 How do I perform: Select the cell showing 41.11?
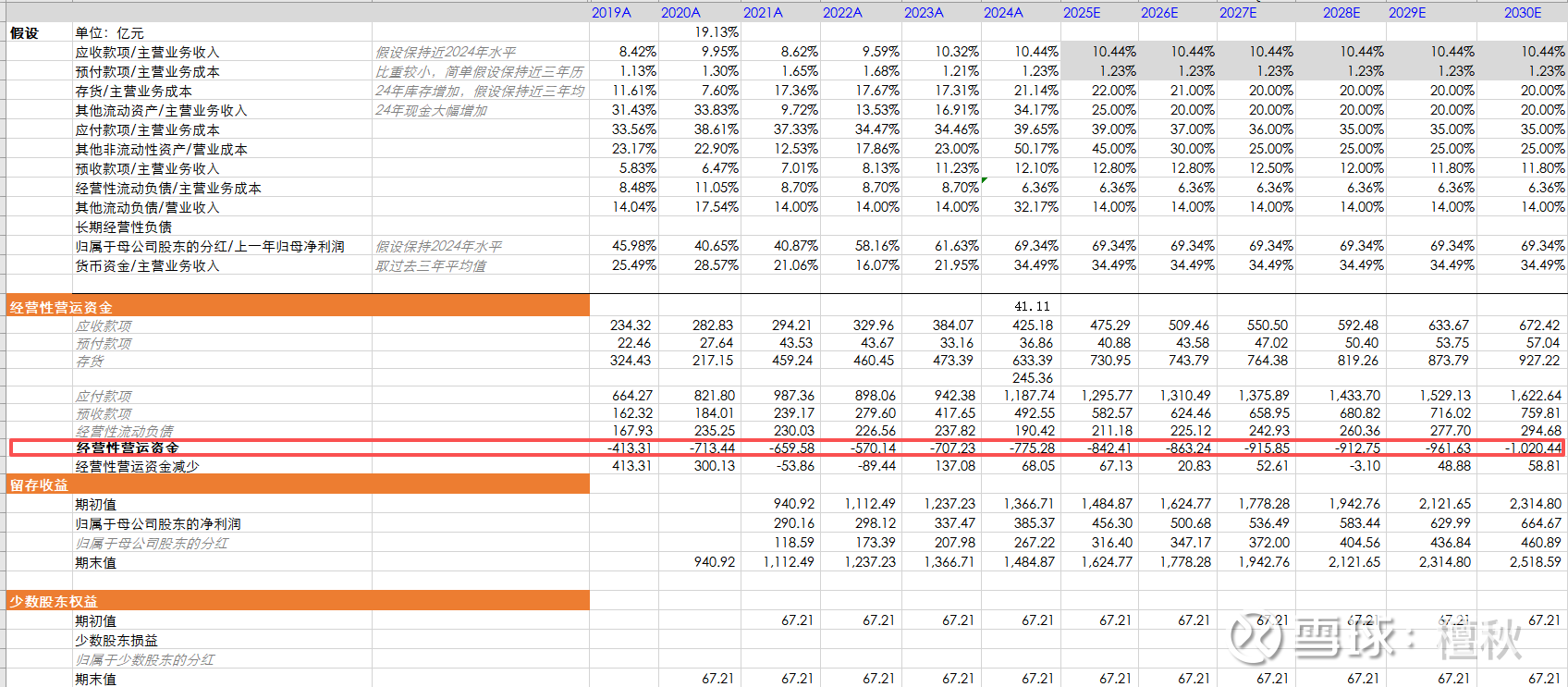1032,307
